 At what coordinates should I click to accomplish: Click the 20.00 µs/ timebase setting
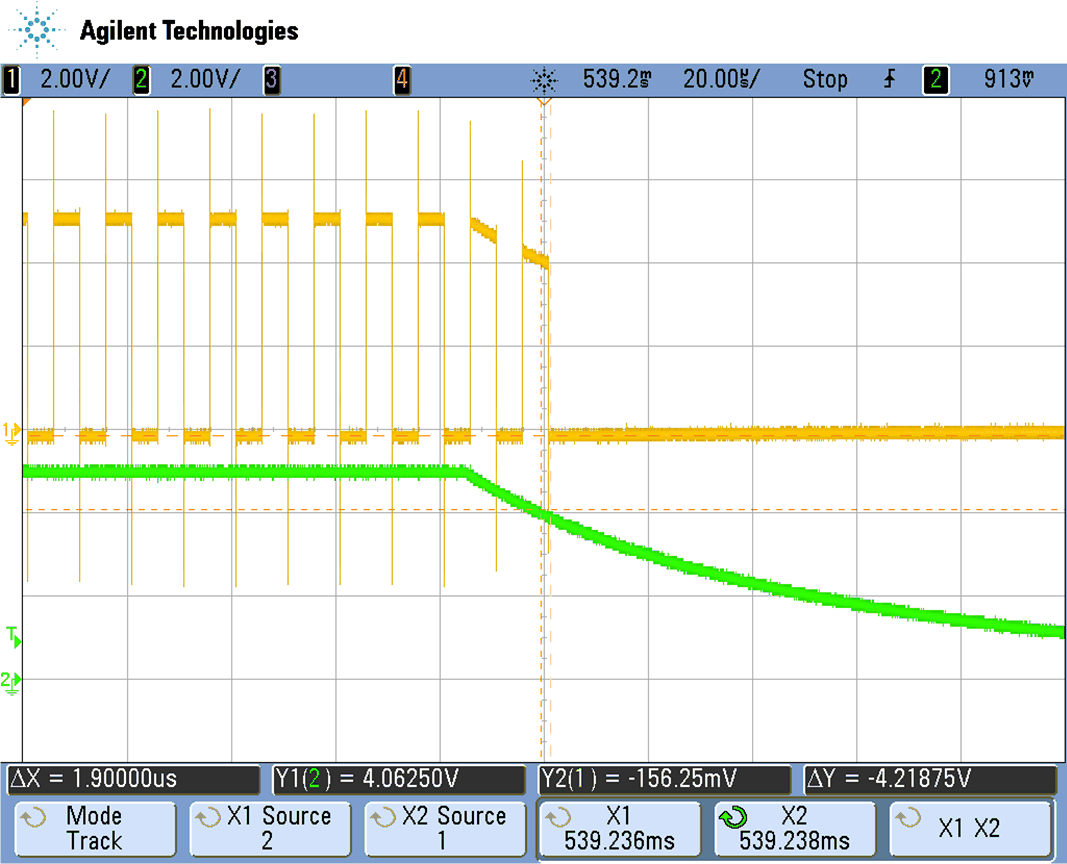719,79
